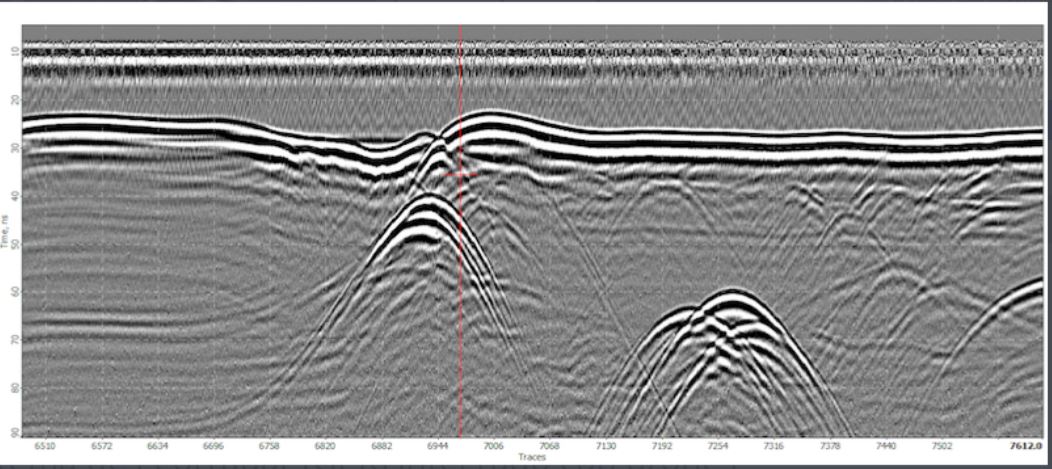This screenshot has width=1052, height=469.
Task: Pick the apex of the large central hyperbola
Action: point(428,198)
